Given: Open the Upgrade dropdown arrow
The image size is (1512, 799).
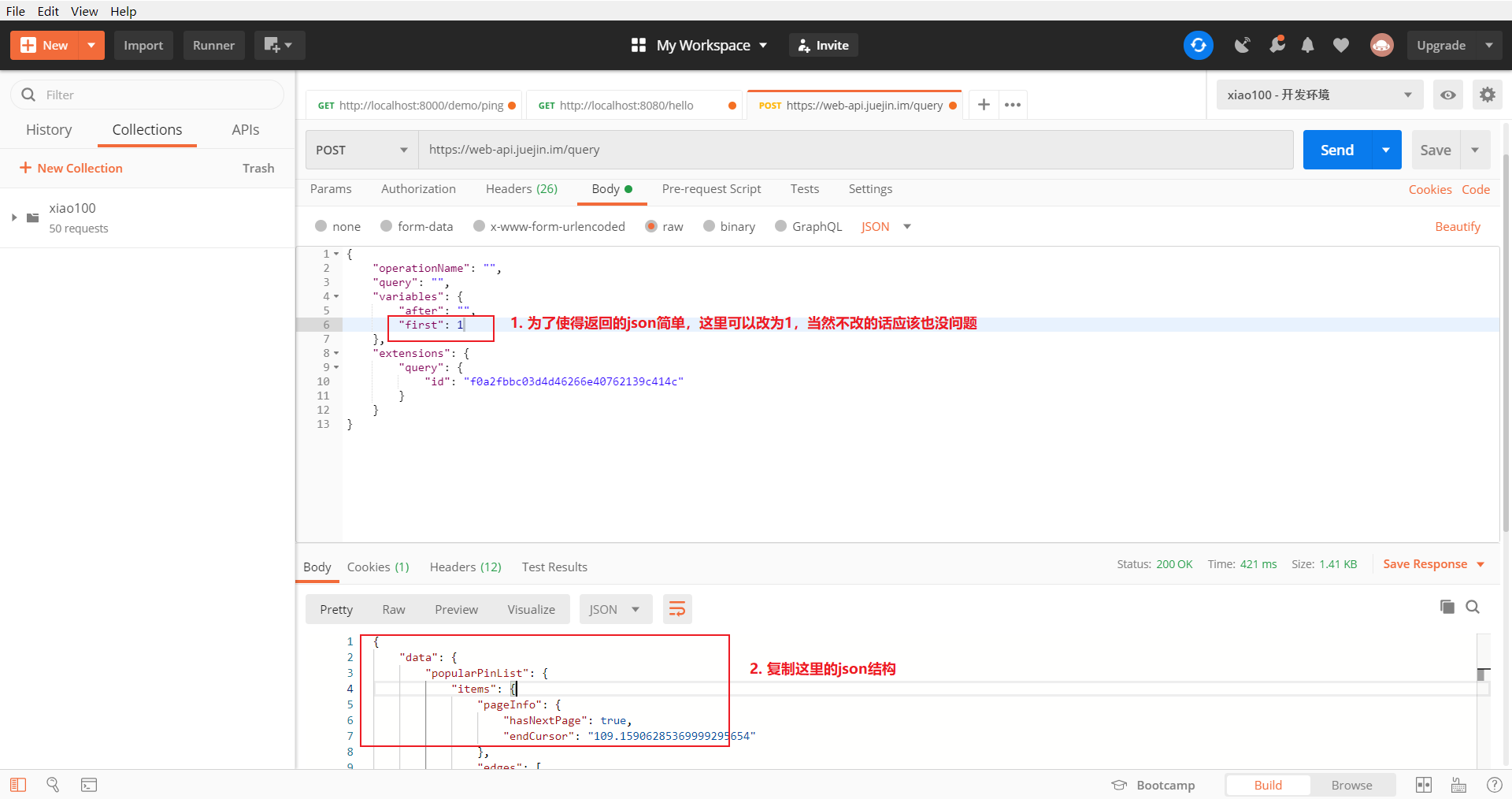Looking at the screenshot, I should 1488,45.
